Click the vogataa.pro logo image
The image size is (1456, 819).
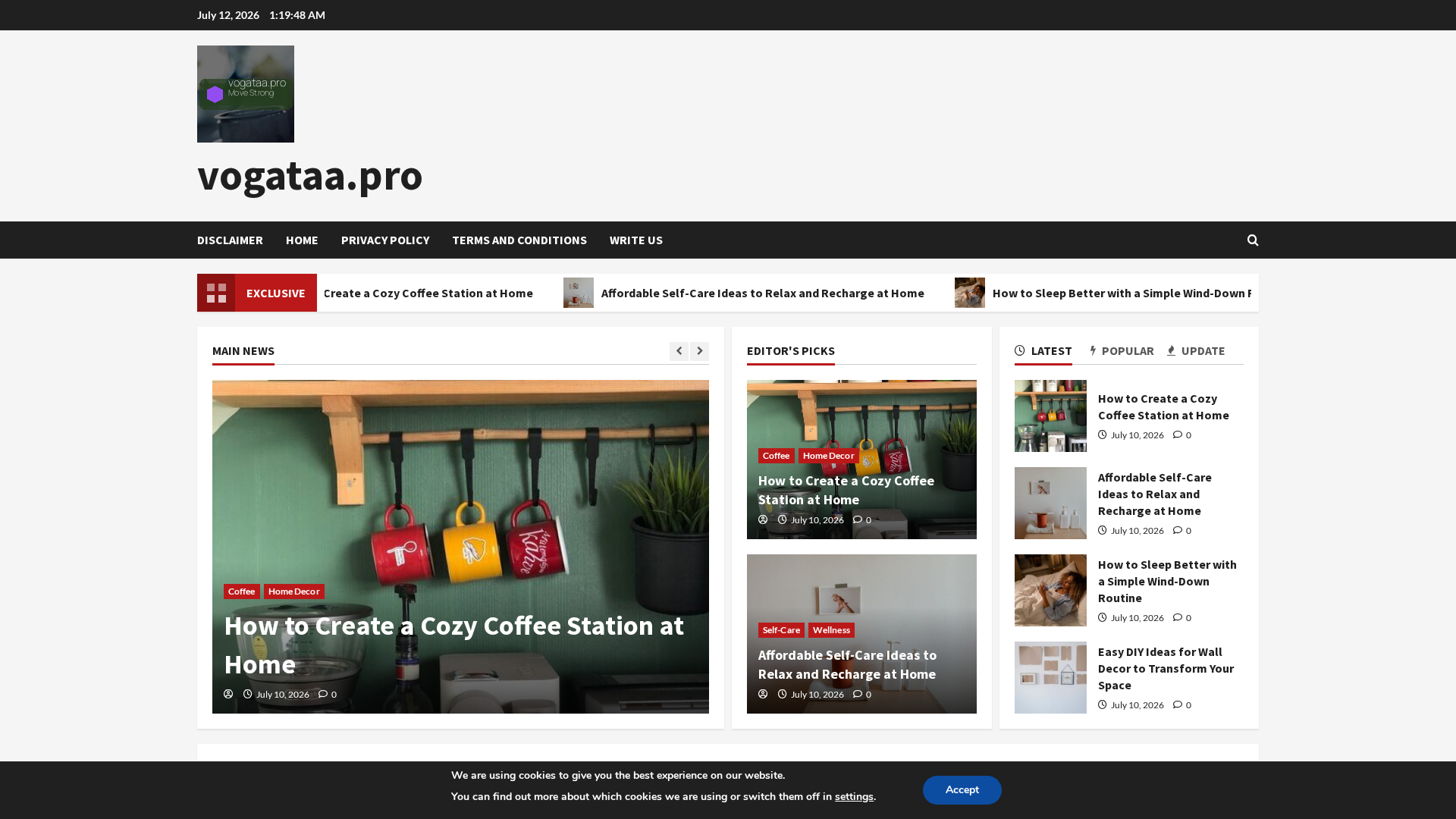[246, 94]
